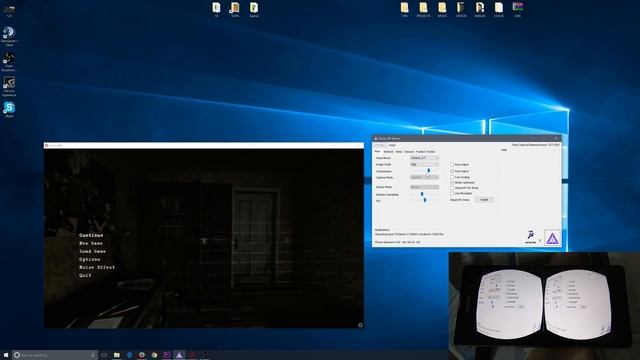Open the Sensor Mode dropdown
Image resolution: width=640 pixels, height=360 pixels.
click(x=424, y=187)
